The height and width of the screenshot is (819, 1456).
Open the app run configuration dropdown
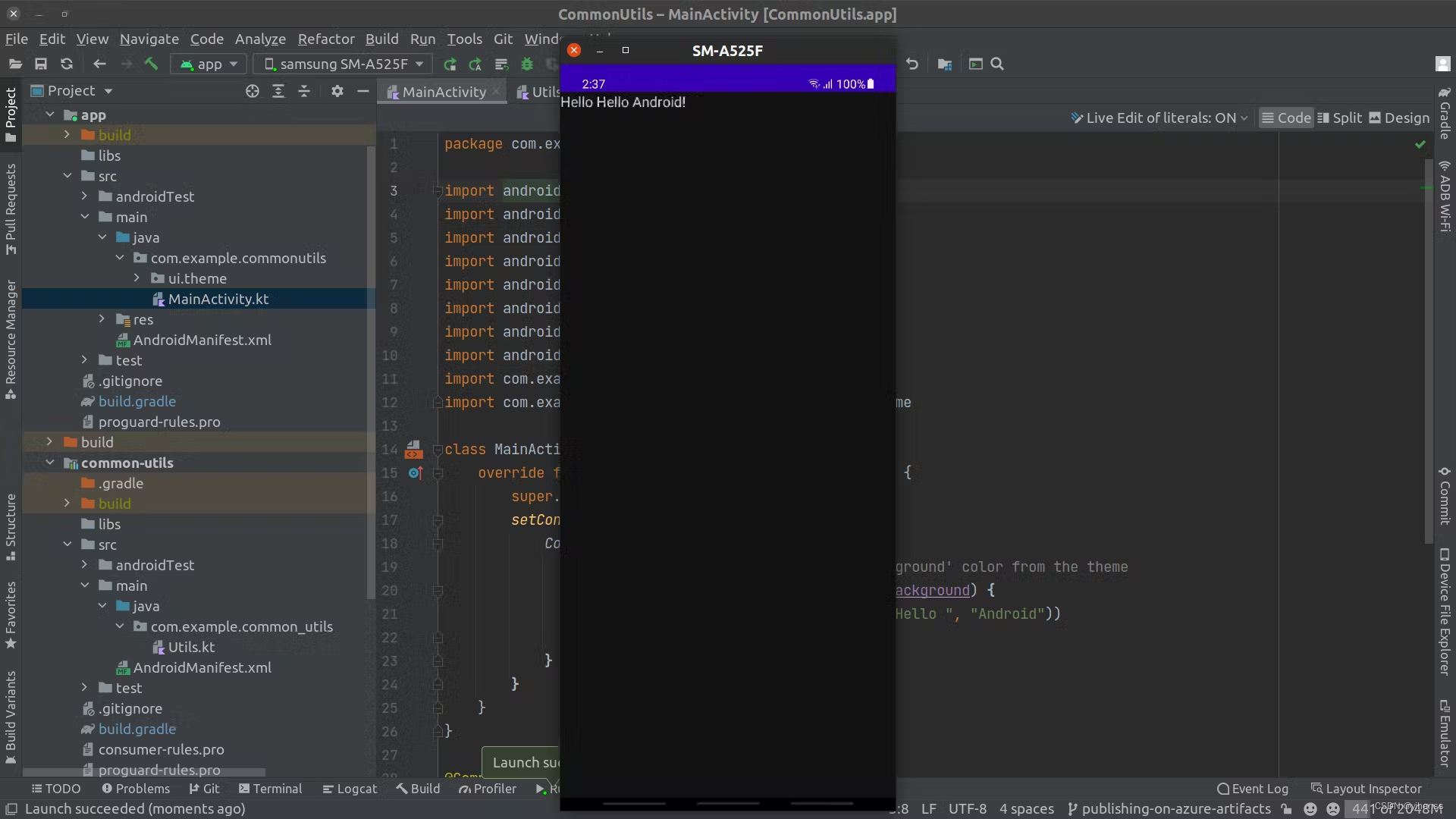coord(209,64)
